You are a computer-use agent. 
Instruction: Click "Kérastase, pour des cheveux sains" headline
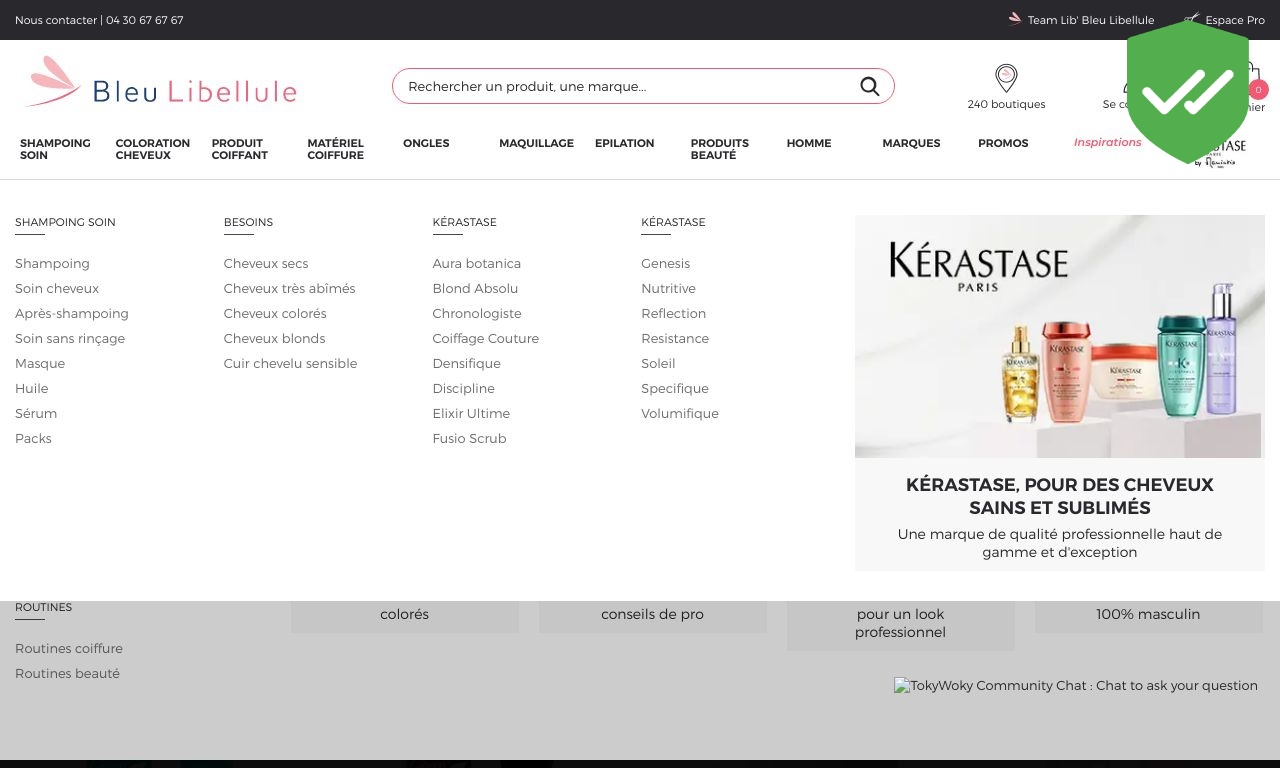tap(1060, 496)
